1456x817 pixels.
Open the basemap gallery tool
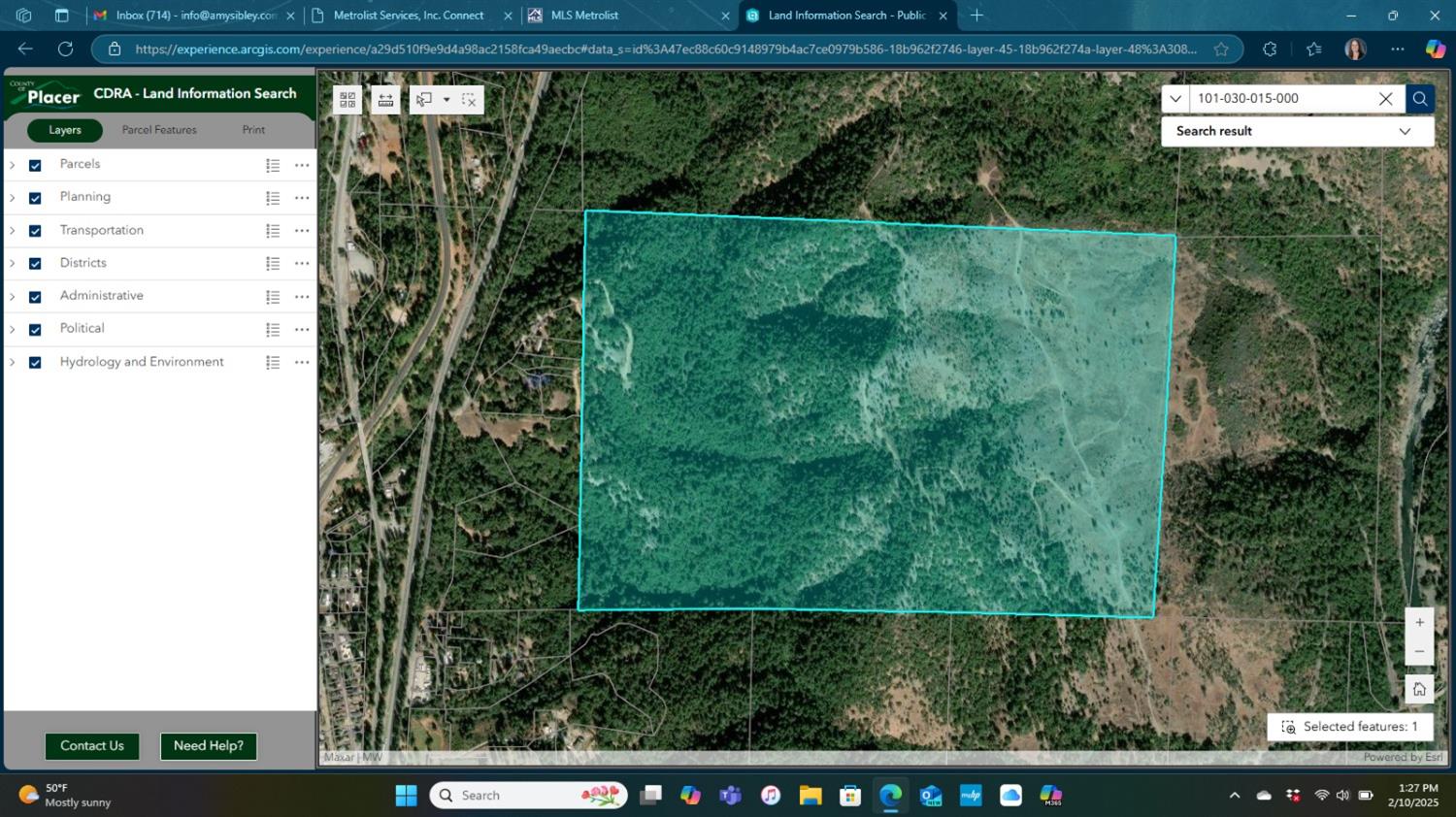tap(347, 100)
